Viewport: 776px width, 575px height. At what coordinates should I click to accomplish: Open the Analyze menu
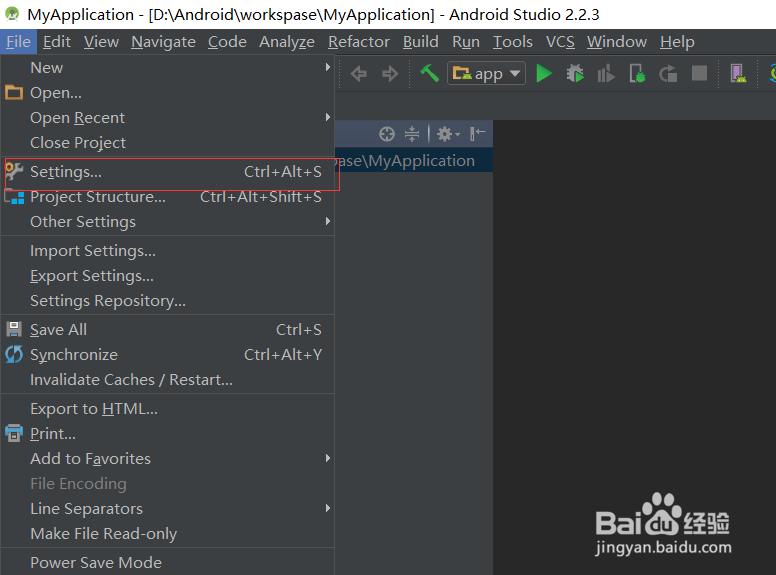(x=287, y=42)
